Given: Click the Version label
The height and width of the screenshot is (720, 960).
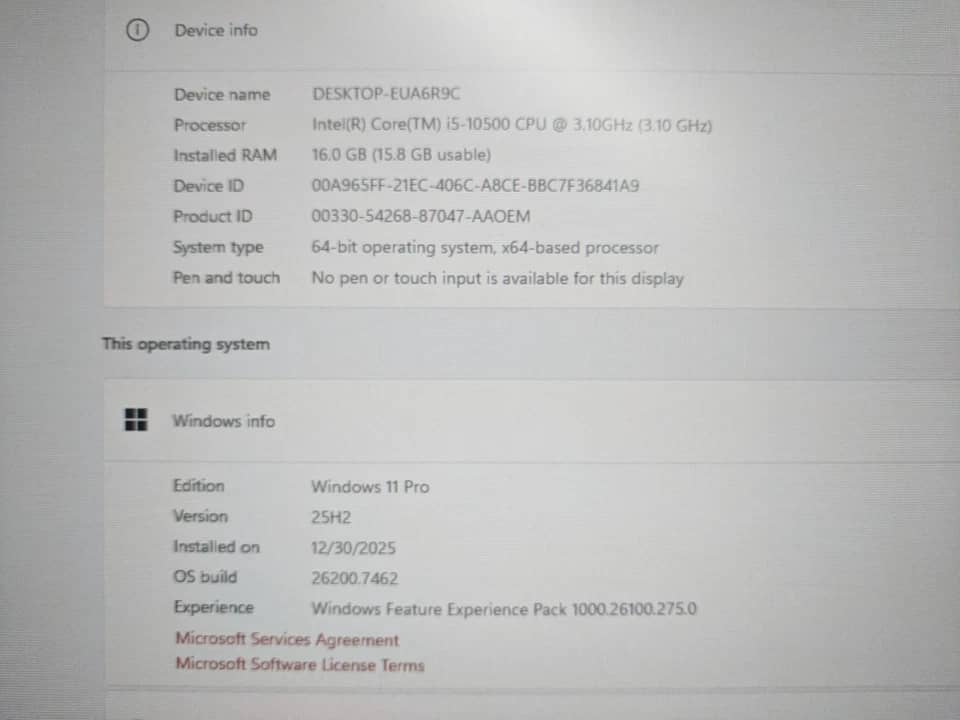Looking at the screenshot, I should click(200, 516).
